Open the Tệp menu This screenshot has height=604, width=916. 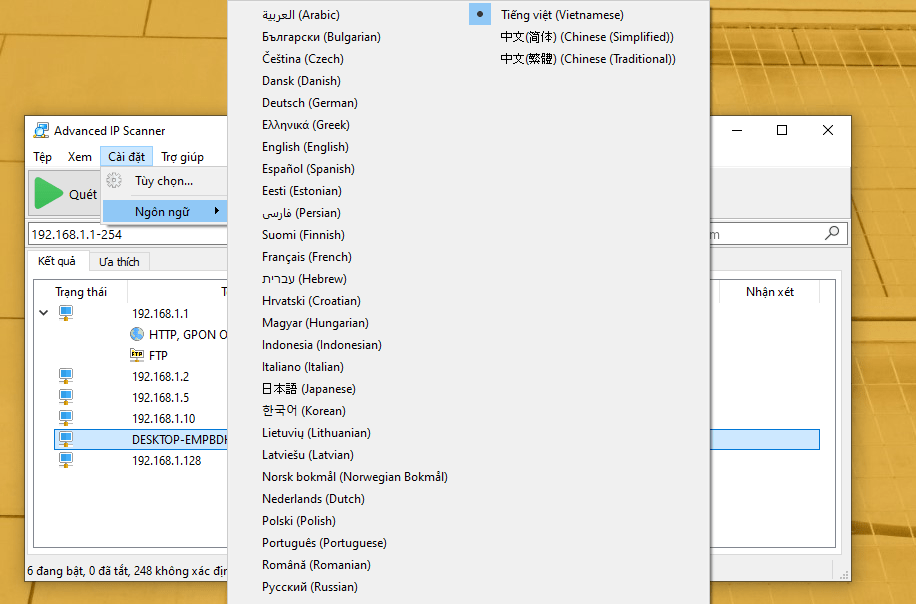point(42,157)
